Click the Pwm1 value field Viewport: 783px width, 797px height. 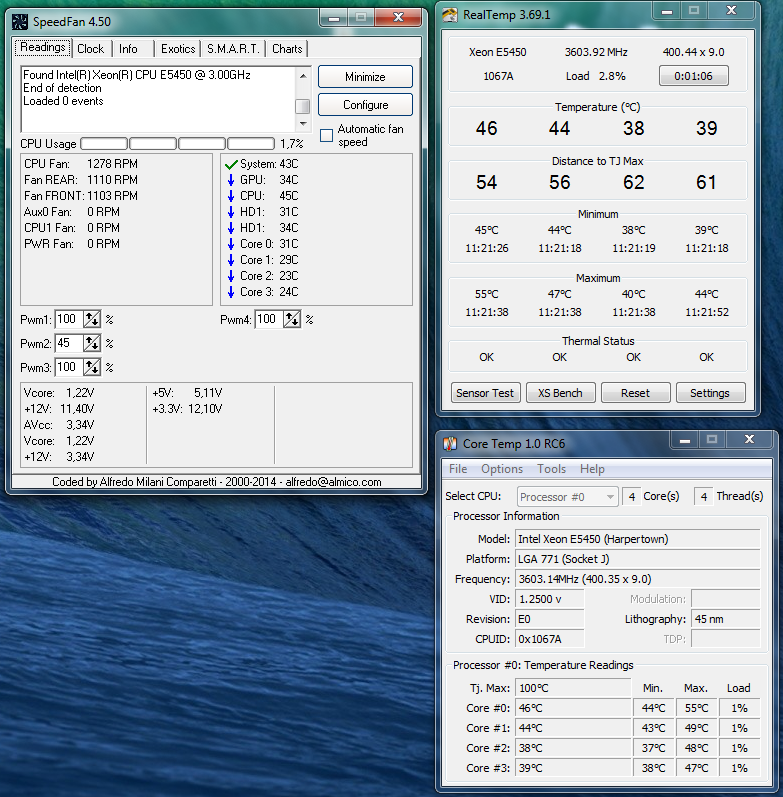69,319
